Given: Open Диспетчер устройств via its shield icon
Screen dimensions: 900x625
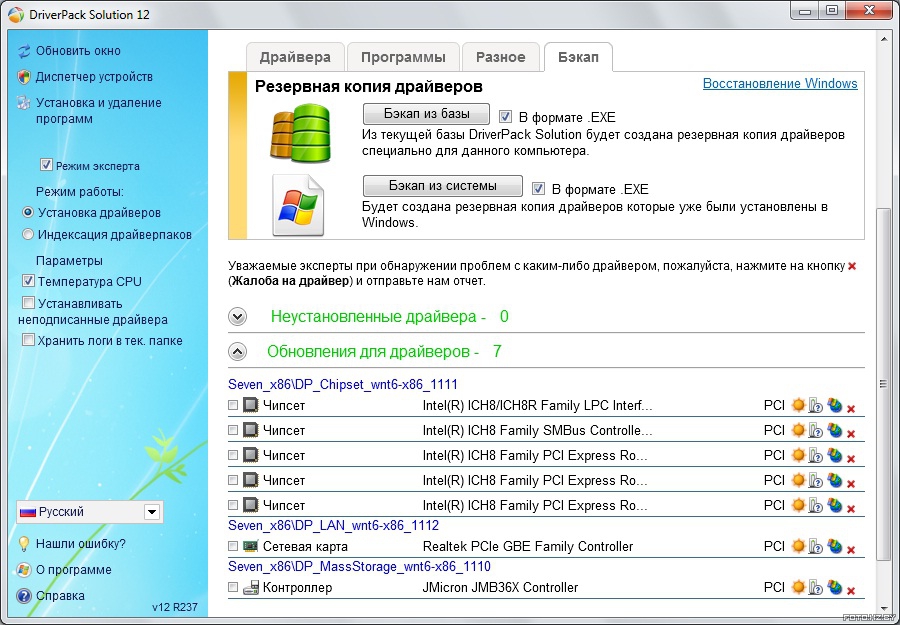Looking at the screenshot, I should (x=24, y=77).
